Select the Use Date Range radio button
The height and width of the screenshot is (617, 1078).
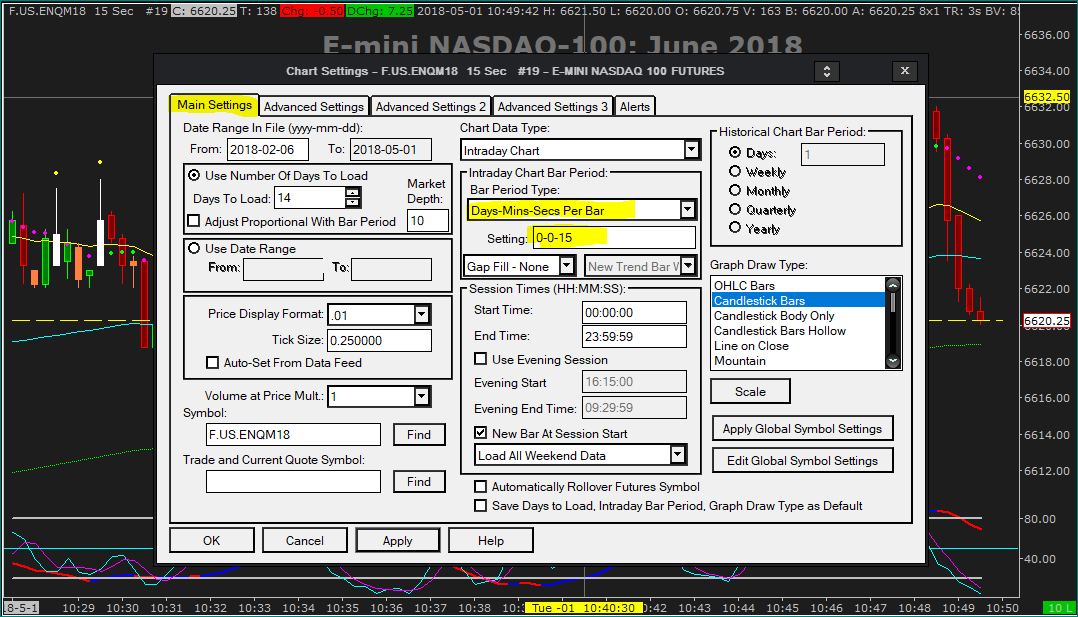pos(194,248)
